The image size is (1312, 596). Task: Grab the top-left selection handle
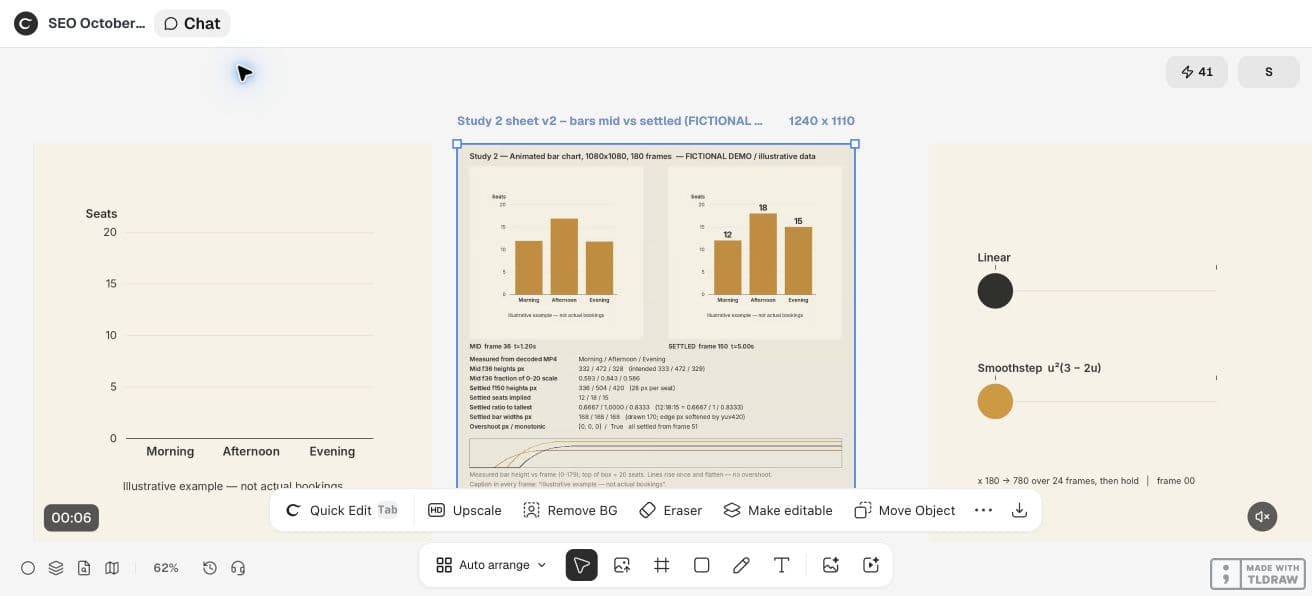coord(458,144)
